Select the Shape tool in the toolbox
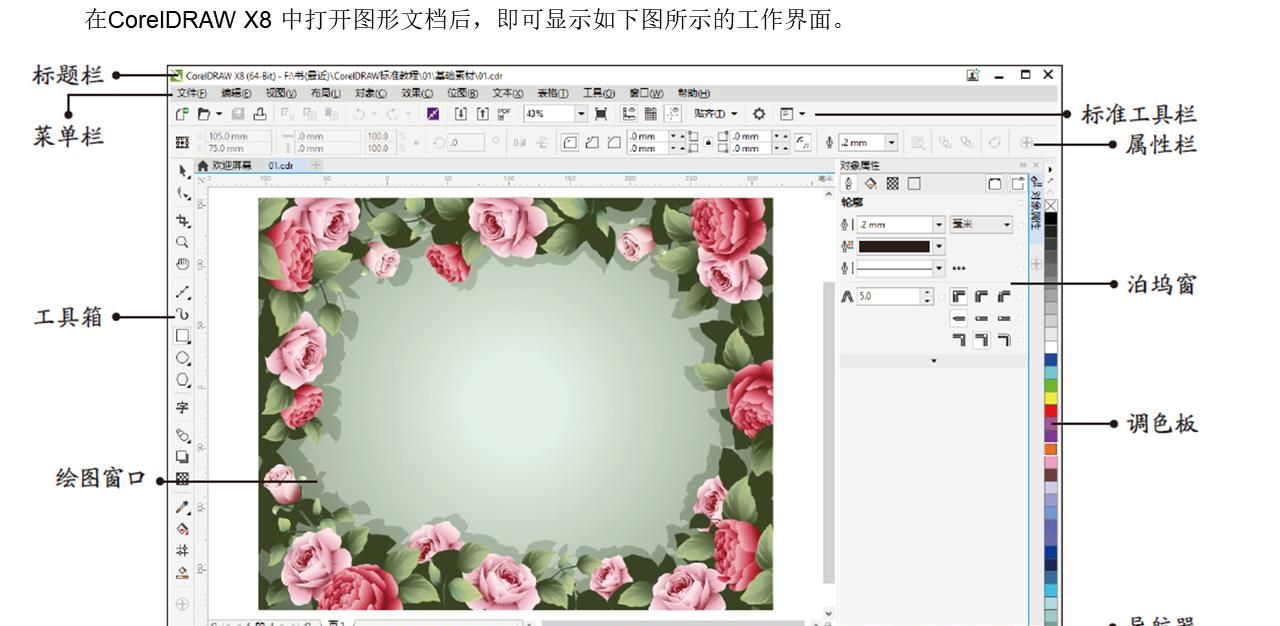Image resolution: width=1280 pixels, height=626 pixels. 182,194
